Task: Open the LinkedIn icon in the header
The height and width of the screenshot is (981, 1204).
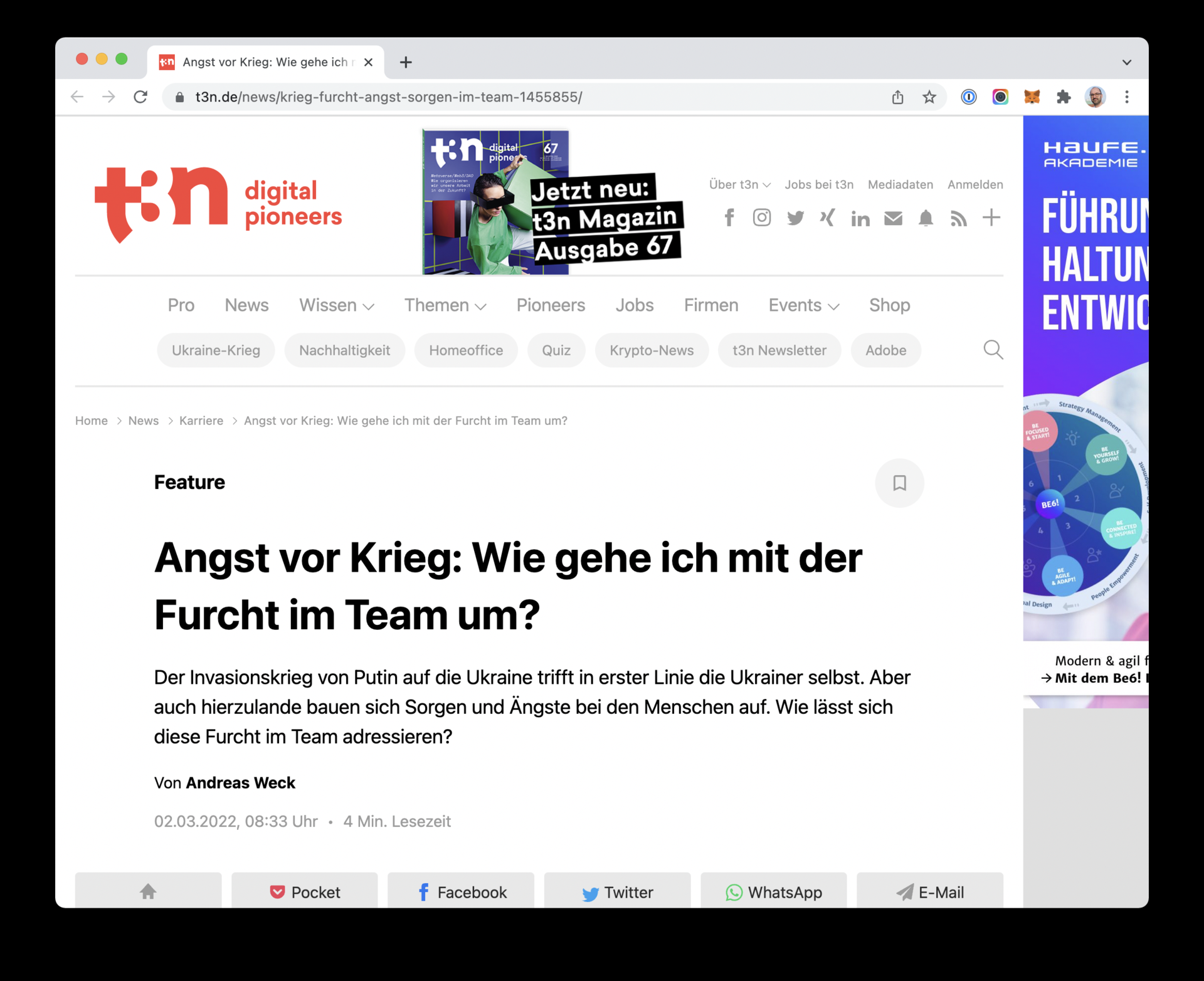Action: click(860, 218)
